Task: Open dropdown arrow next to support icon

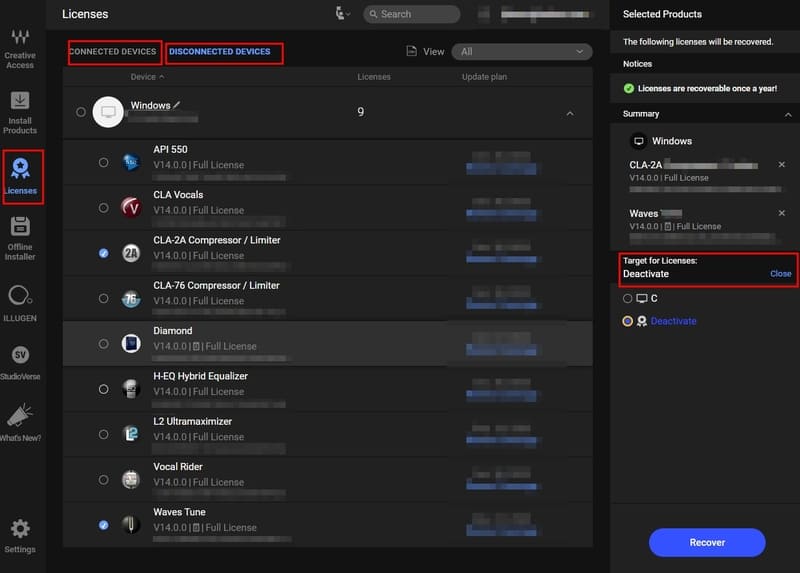Action: coord(348,14)
